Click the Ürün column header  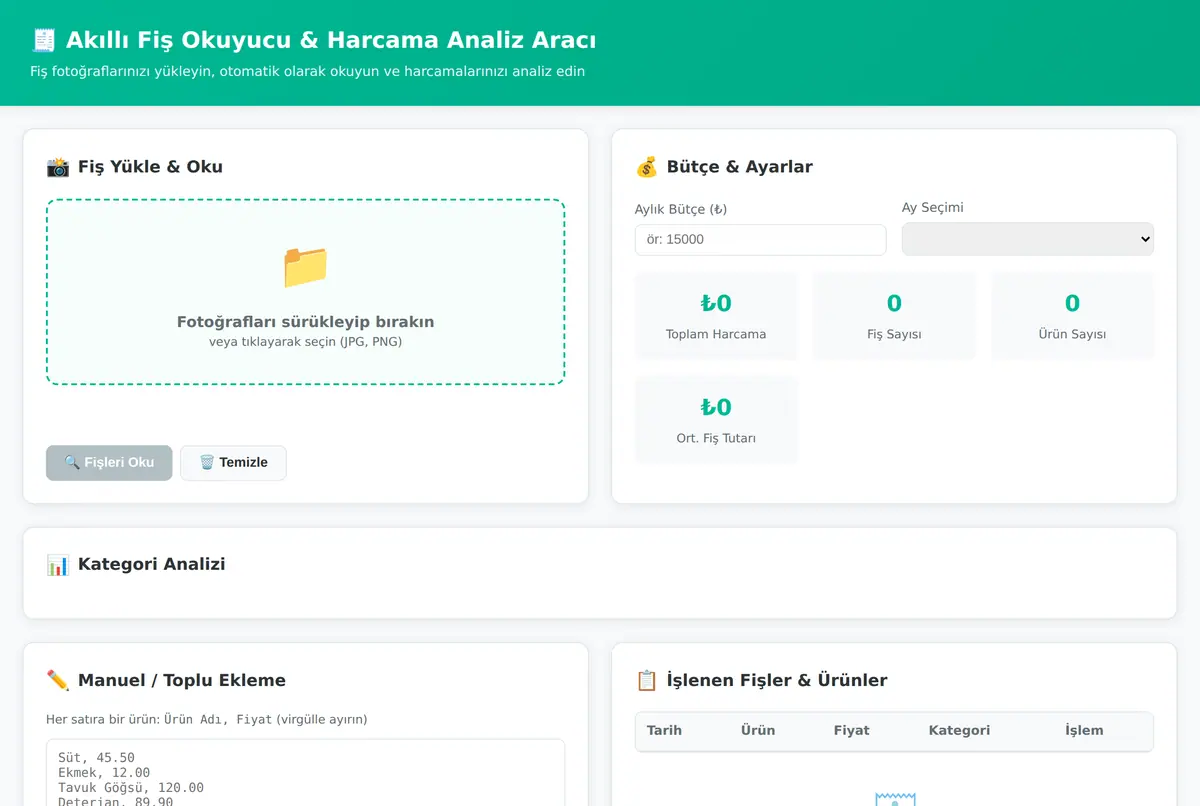[758, 730]
